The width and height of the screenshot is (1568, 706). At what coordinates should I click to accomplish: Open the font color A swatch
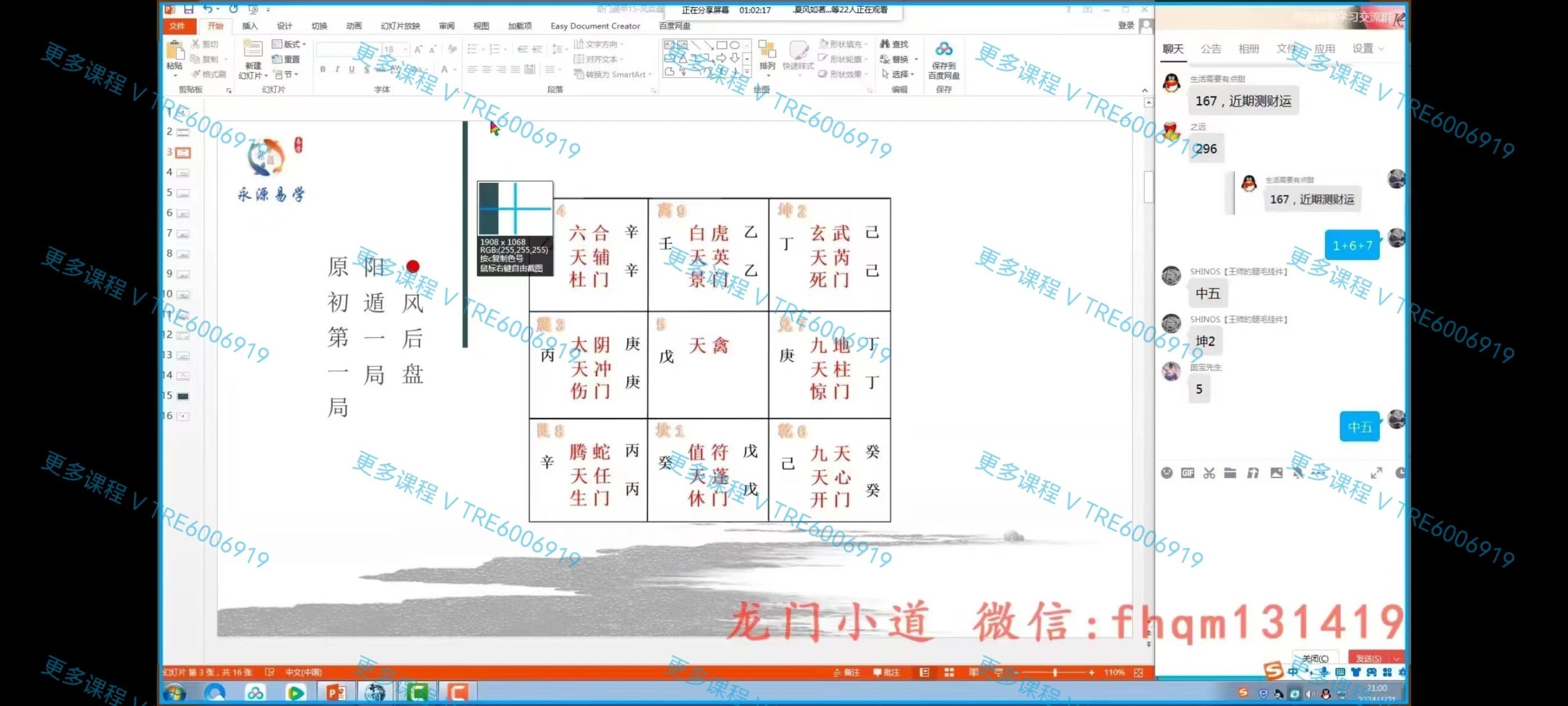445,69
